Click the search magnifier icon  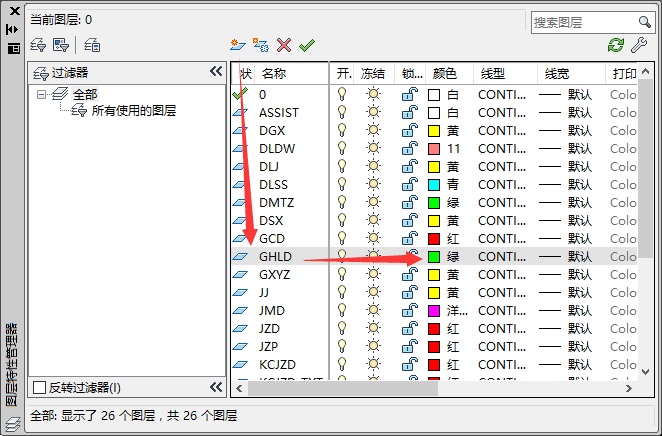click(x=645, y=22)
